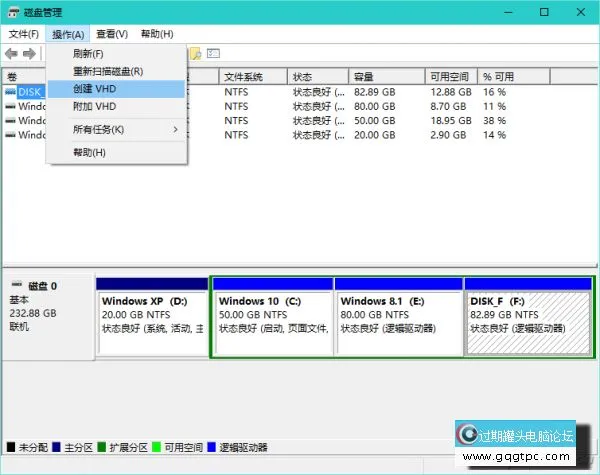Image resolution: width=600 pixels, height=475 pixels.
Task: Click the black 未分配 legend swatch
Action: (x=11, y=447)
